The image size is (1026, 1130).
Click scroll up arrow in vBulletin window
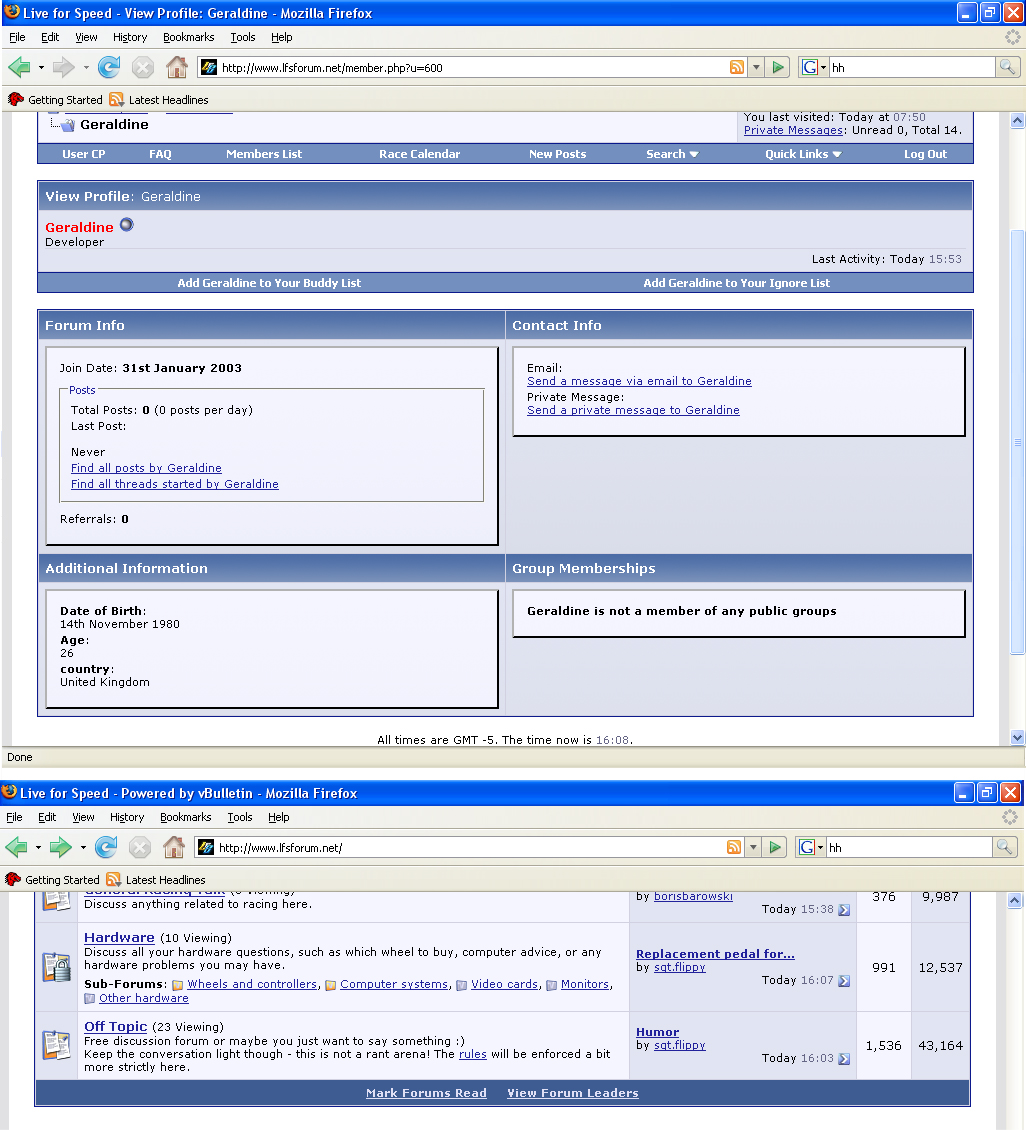tap(1014, 900)
